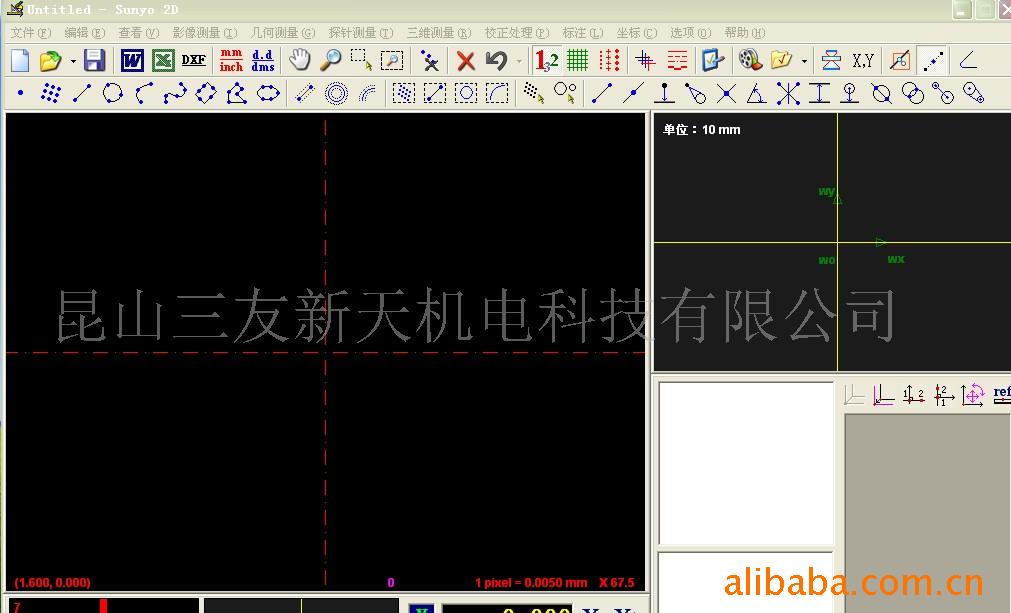Viewport: 1011px width, 613px height.
Task: Click the zoom-to-window icon
Action: click(x=392, y=61)
